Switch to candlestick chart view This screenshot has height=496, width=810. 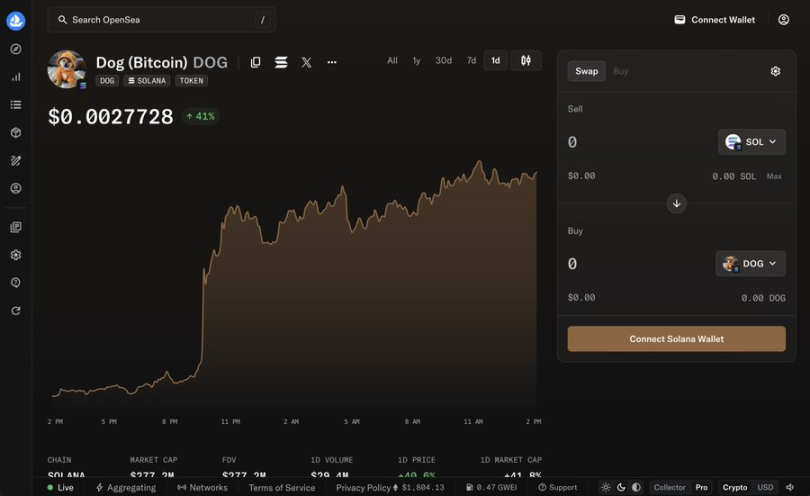tap(526, 60)
